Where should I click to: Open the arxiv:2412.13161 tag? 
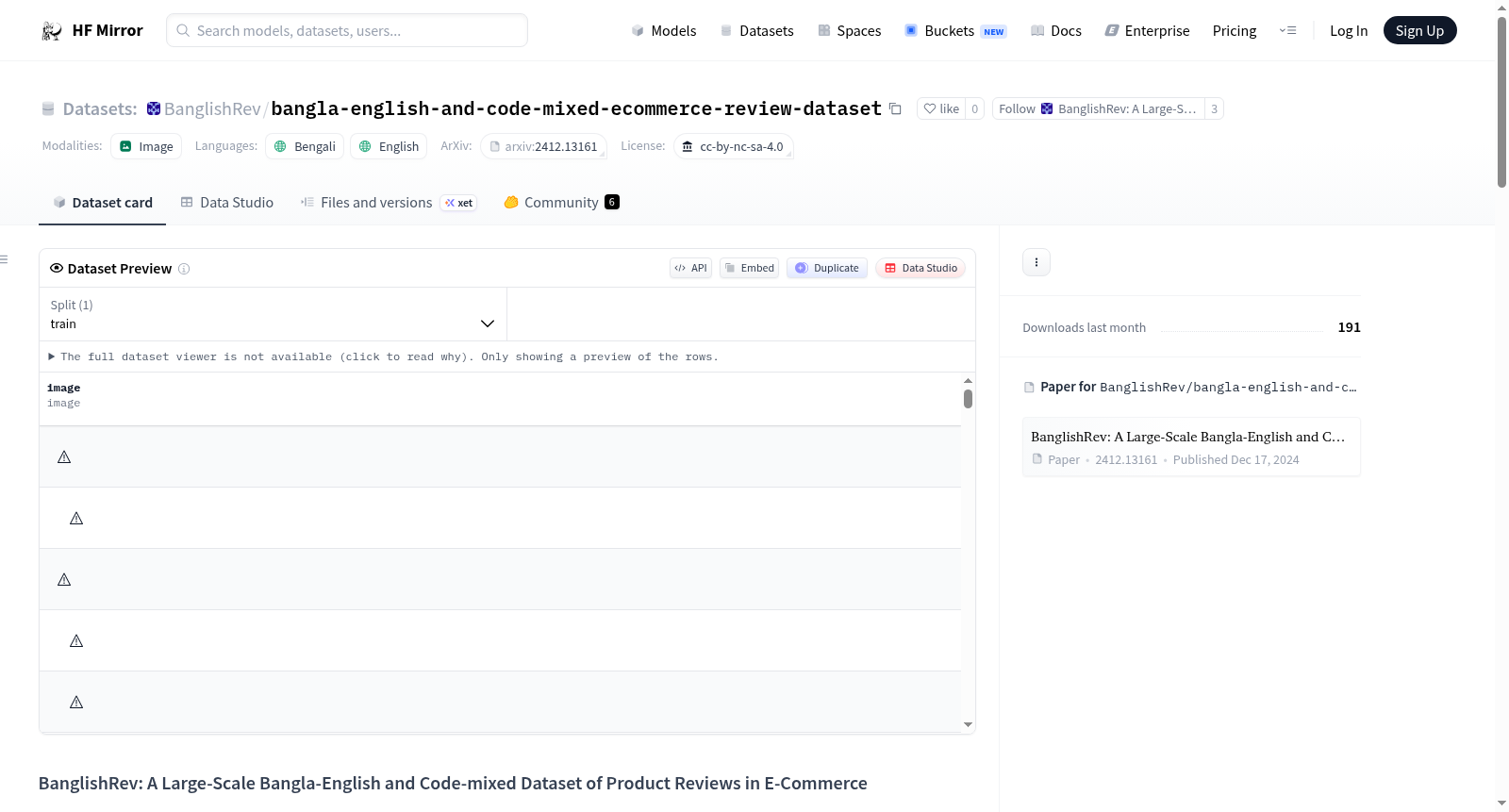coord(543,147)
